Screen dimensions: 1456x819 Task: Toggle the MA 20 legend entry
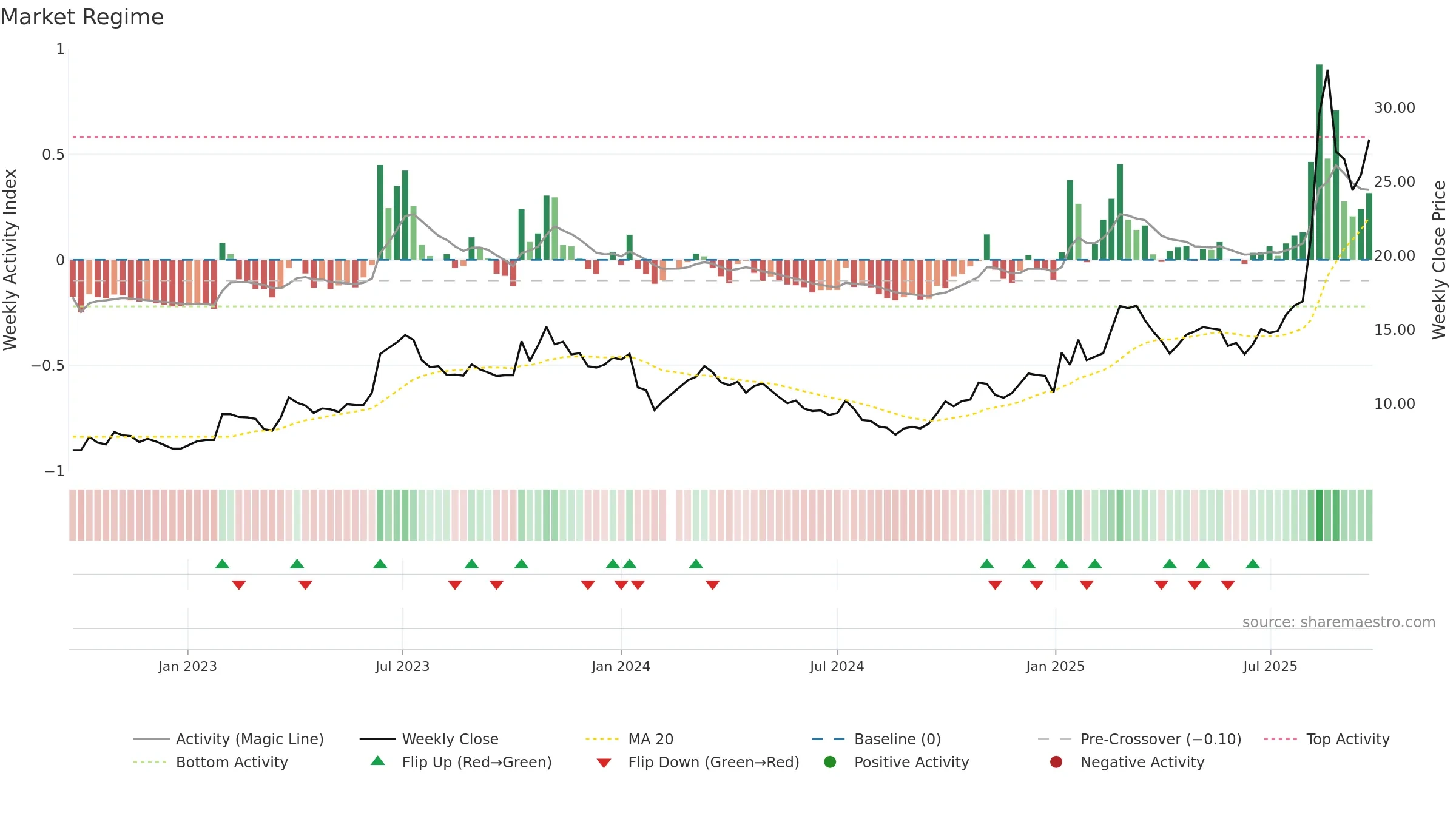tap(629, 739)
